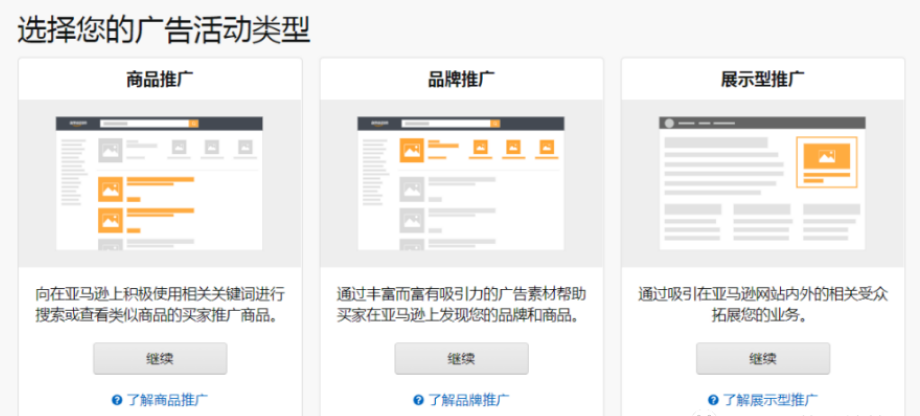Open the 了解品牌推广 link
The image size is (920, 416).
coord(468,400)
